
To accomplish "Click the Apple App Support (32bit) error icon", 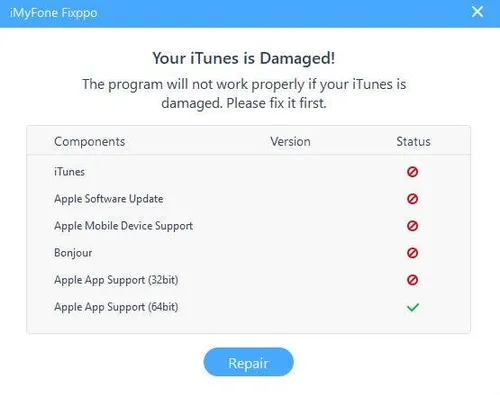I will pos(412,280).
